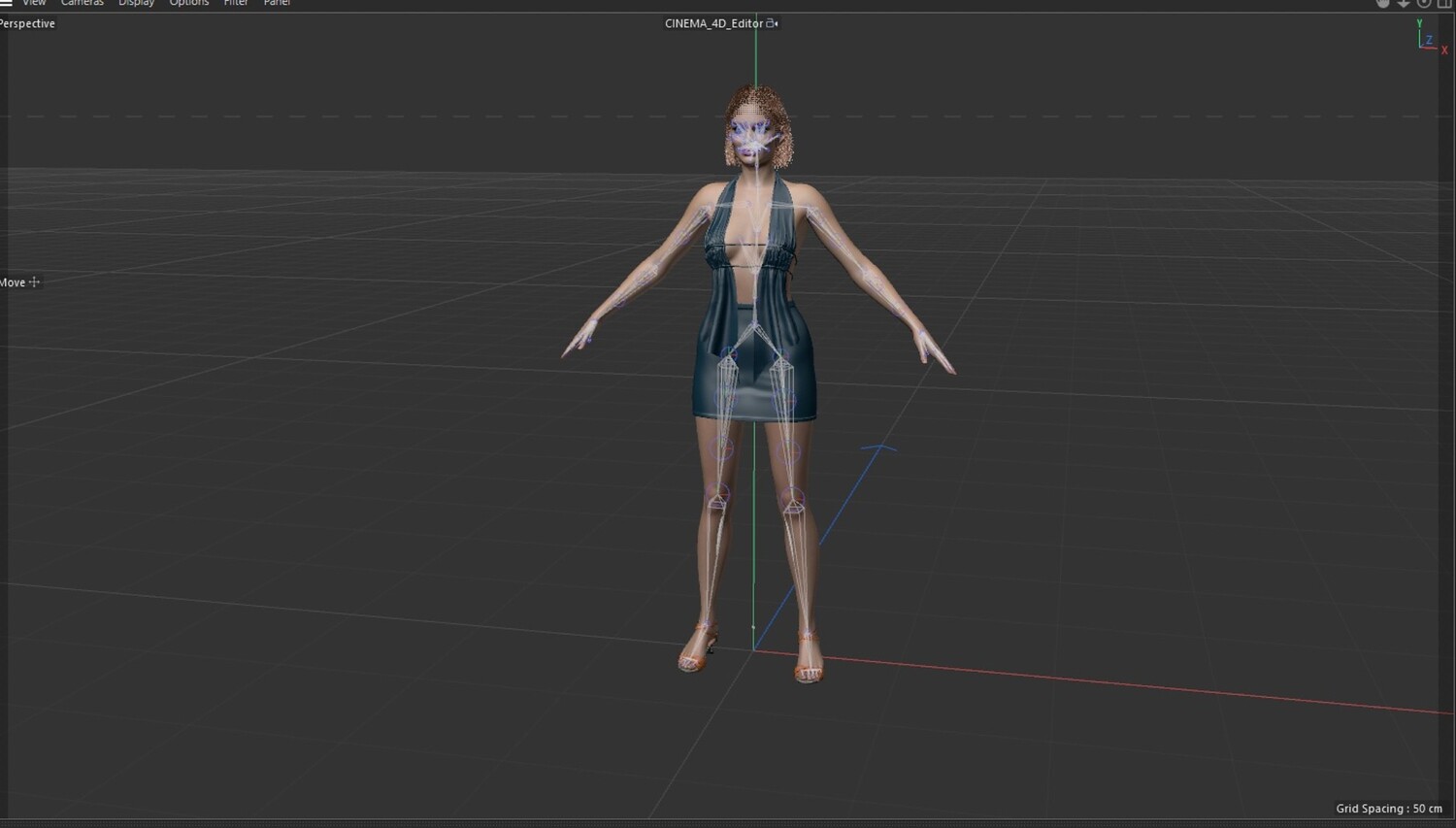1456x828 pixels.
Task: Click the CINEMA_4D_Editor camera label
Action: click(713, 23)
